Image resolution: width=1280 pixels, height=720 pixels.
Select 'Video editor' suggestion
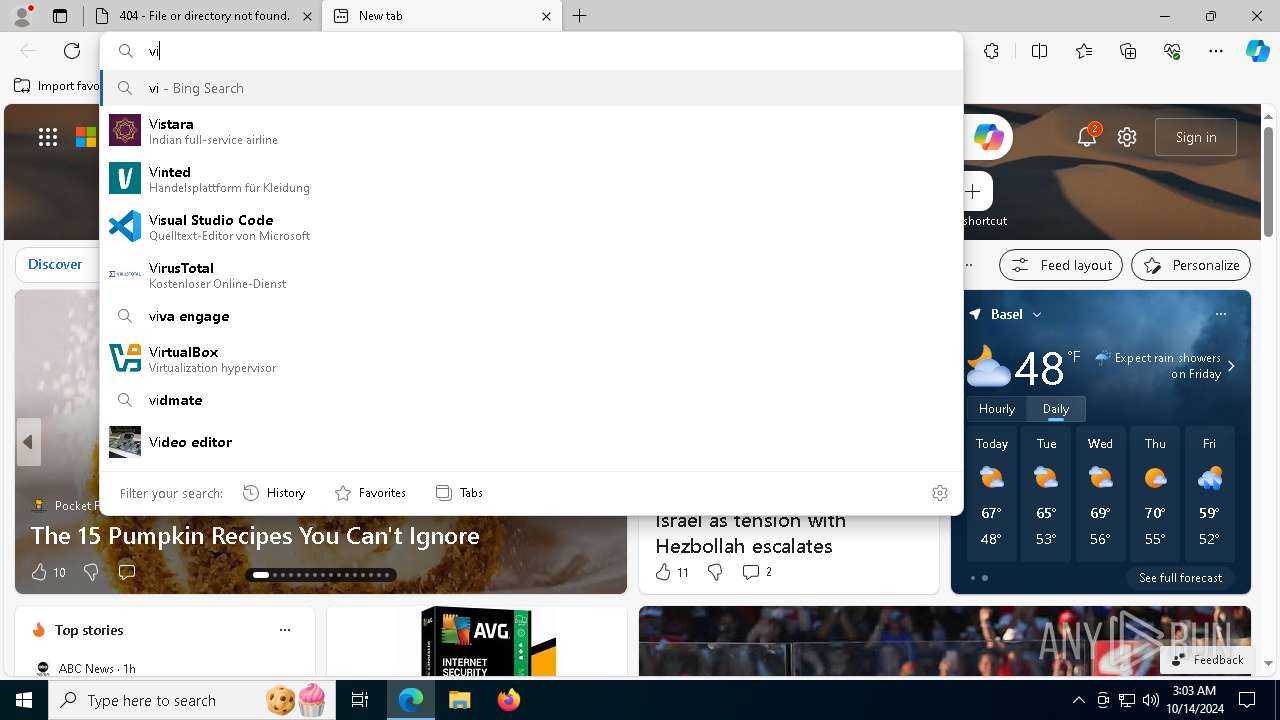(532, 442)
